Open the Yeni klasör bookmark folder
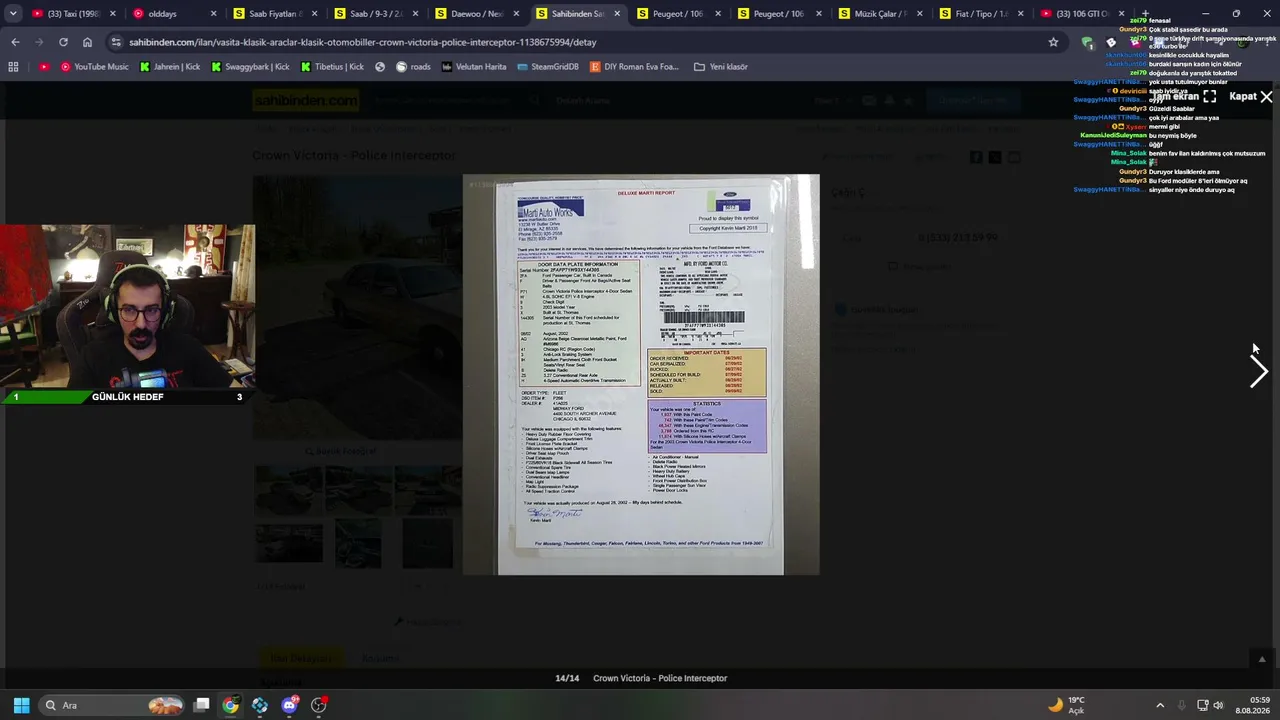 [x=719, y=67]
